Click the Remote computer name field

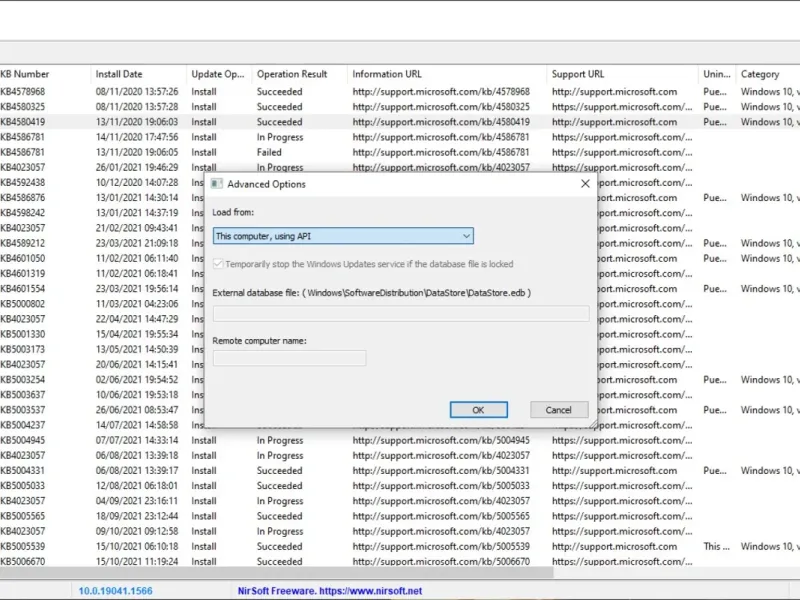(x=289, y=358)
